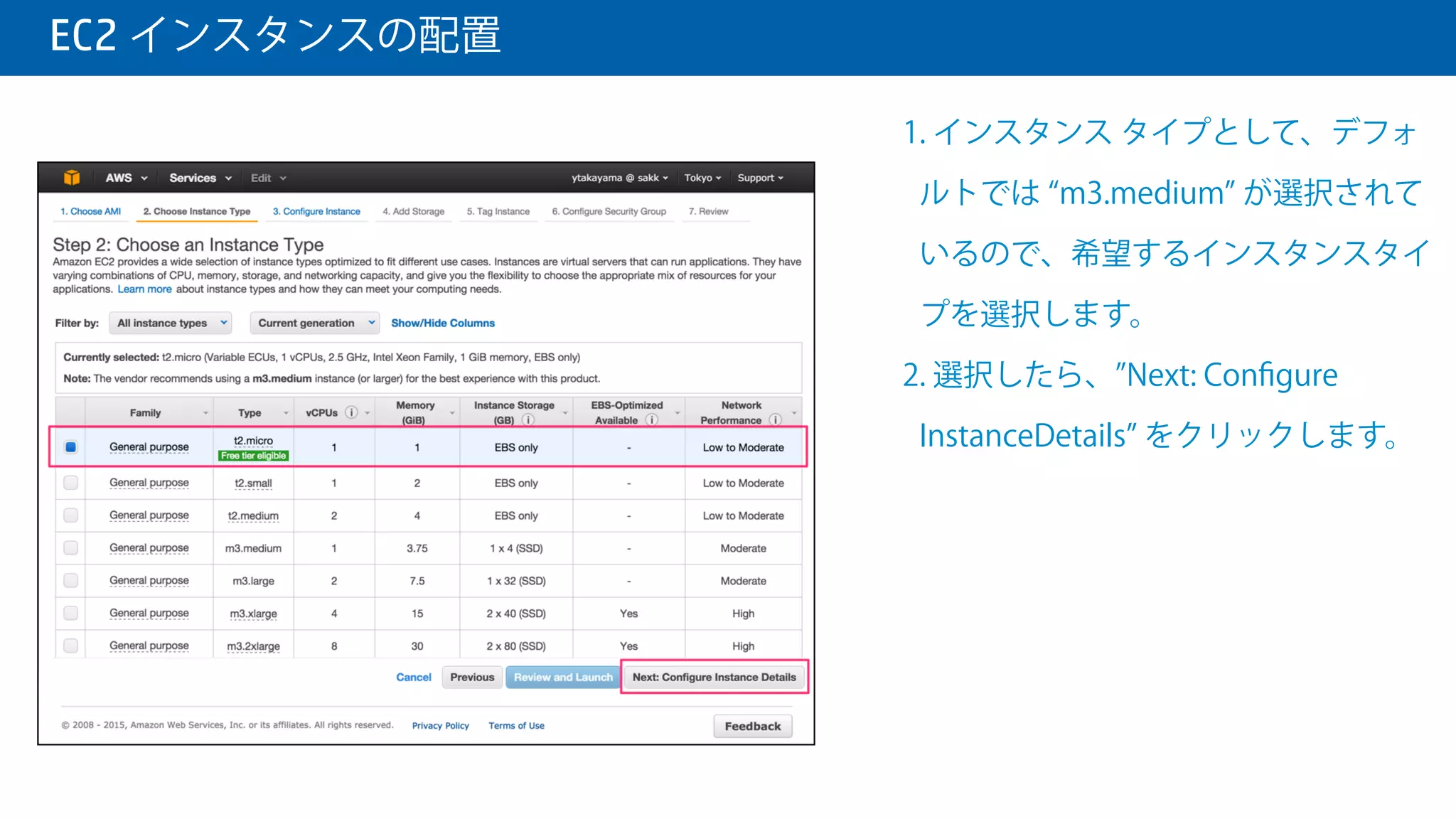Viewport: 1456px width, 819px height.
Task: Go to the 3. Configure Instance step
Action: [x=316, y=211]
